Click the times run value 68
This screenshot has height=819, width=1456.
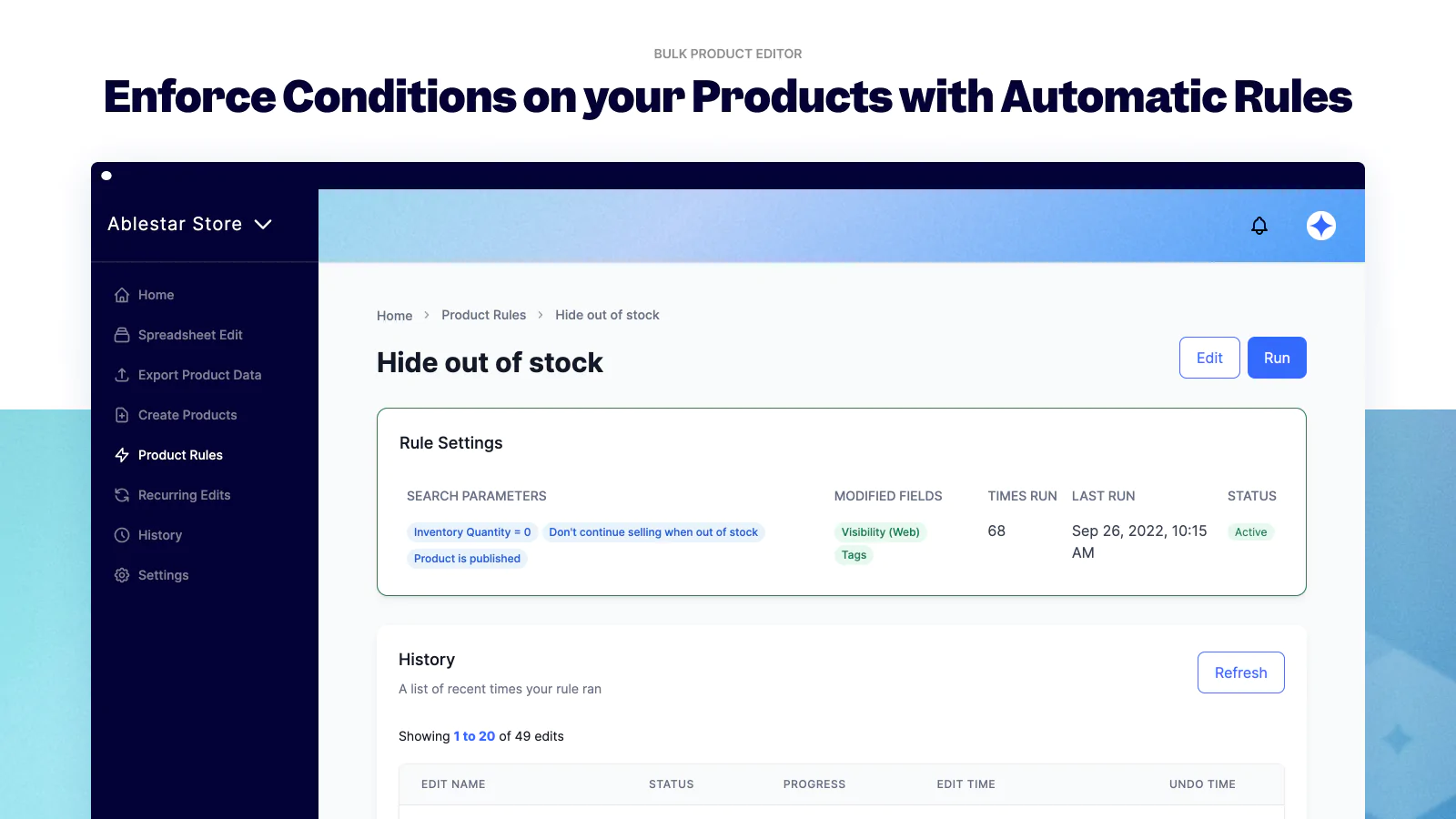tap(996, 531)
